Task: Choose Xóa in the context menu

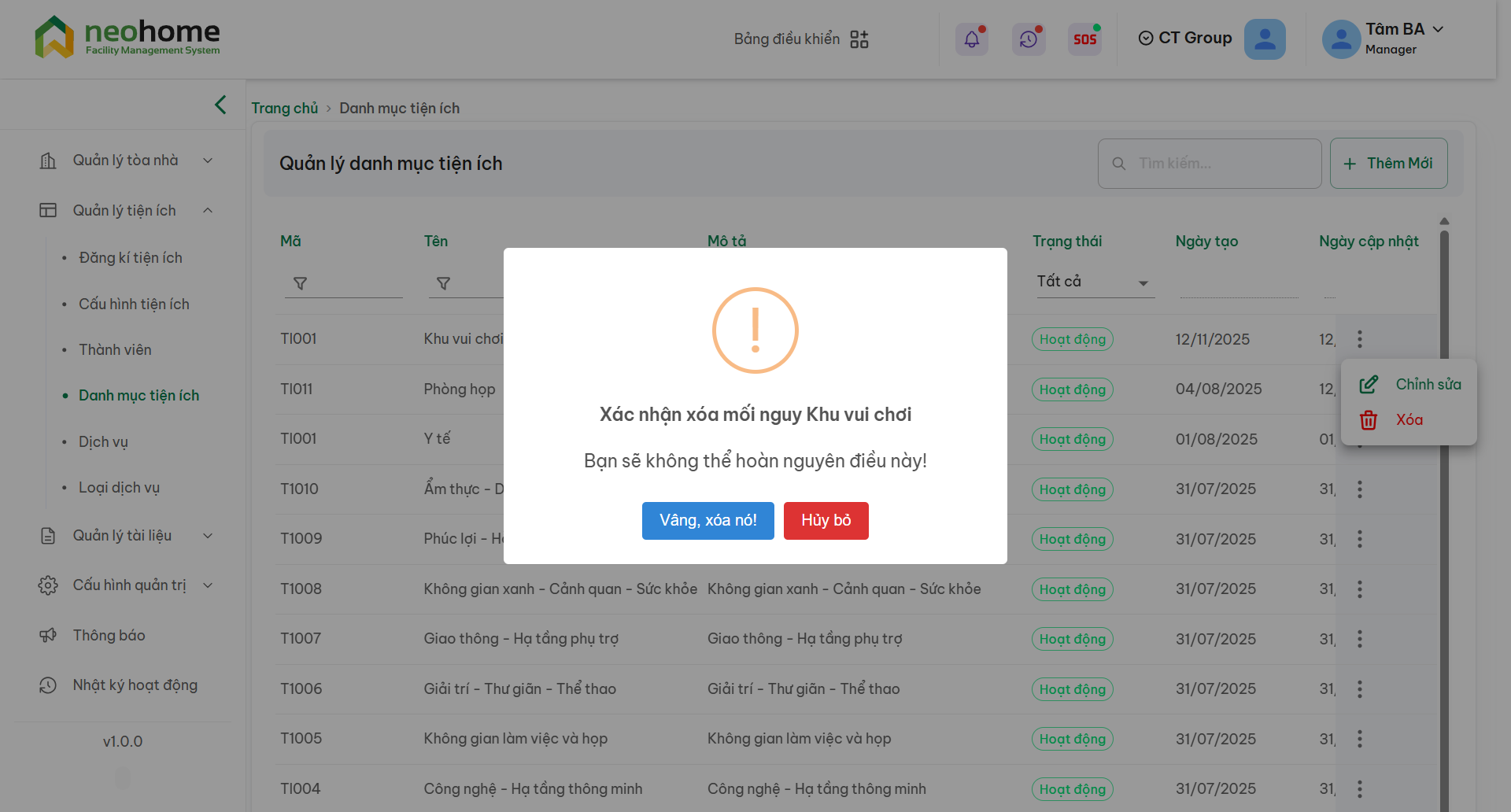Action: click(1409, 420)
